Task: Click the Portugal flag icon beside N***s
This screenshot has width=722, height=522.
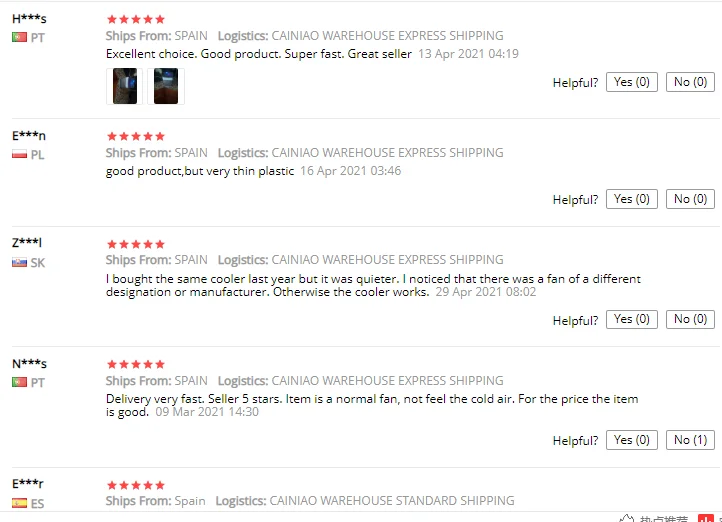Action: pos(19,382)
